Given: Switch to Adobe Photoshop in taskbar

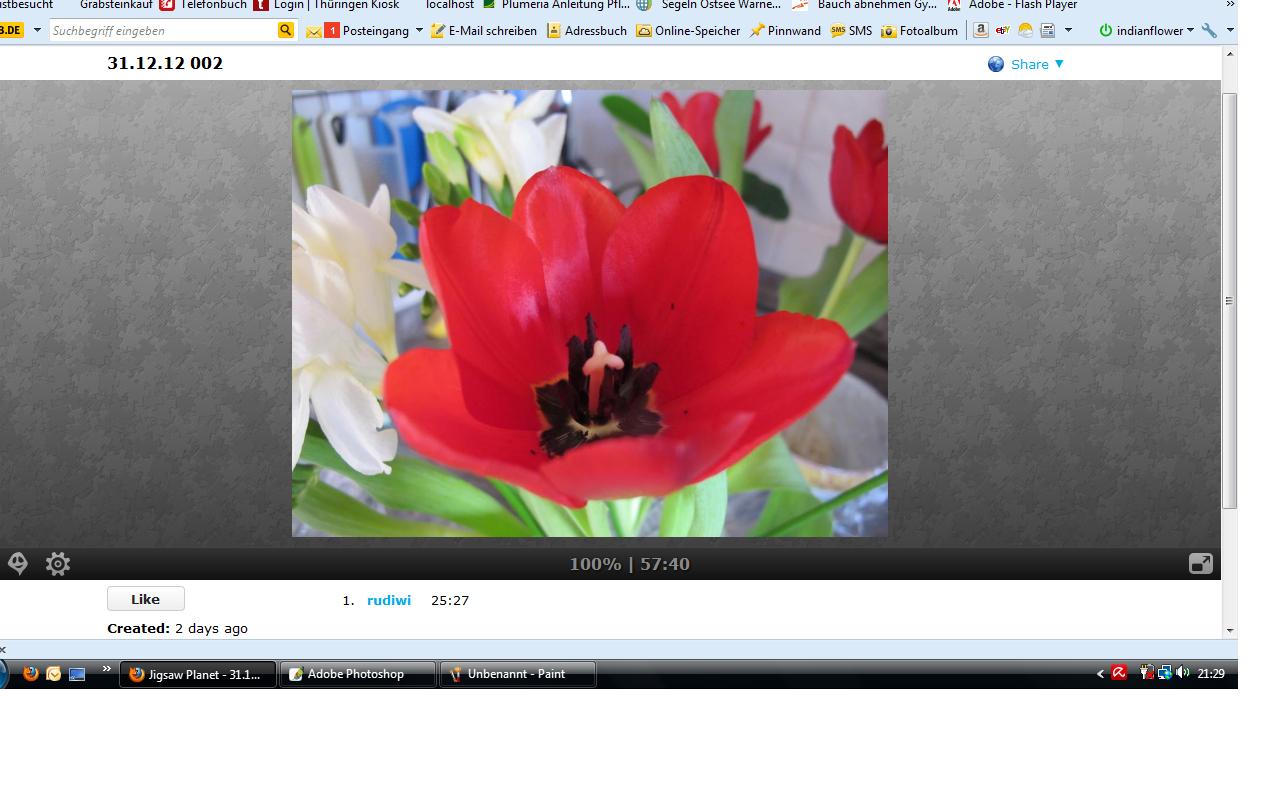Looking at the screenshot, I should pos(357,674).
